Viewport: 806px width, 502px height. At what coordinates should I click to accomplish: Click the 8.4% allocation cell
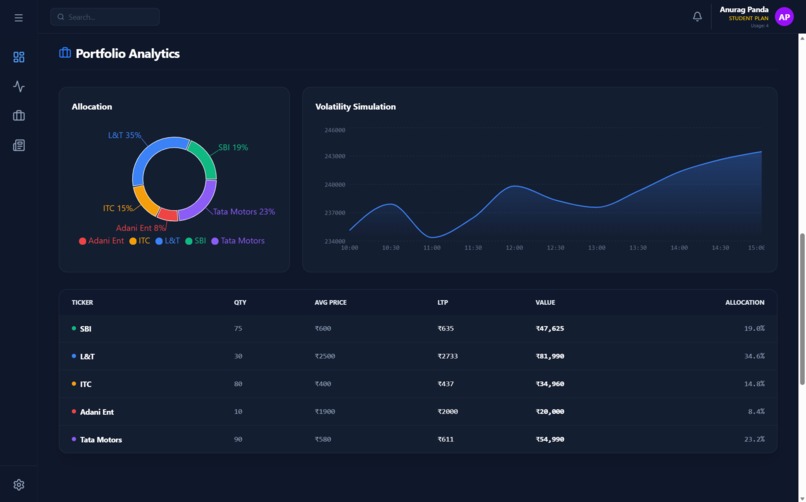click(756, 412)
